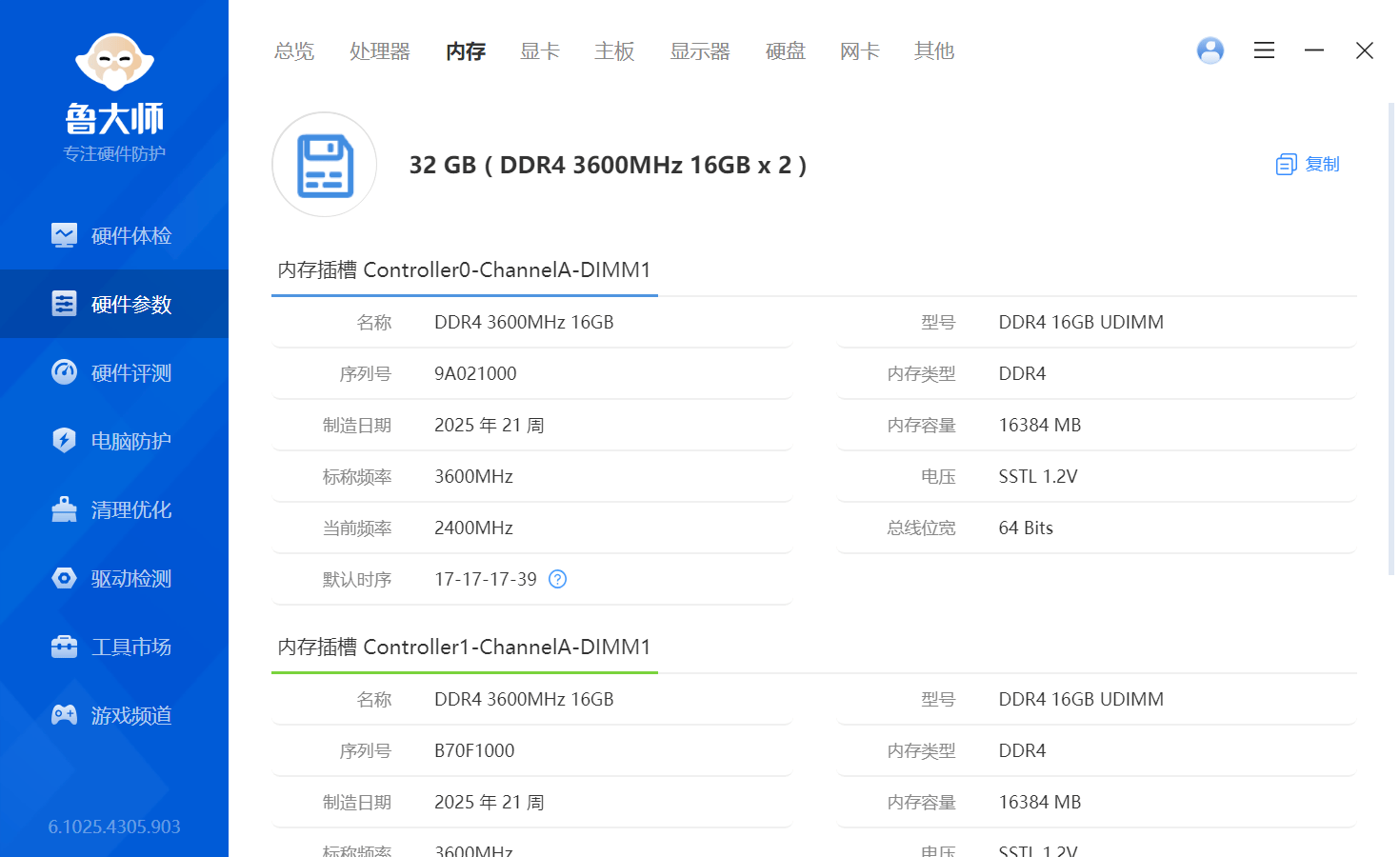
Task: Click the vertical scrollbar on right edge
Action: [1391, 338]
